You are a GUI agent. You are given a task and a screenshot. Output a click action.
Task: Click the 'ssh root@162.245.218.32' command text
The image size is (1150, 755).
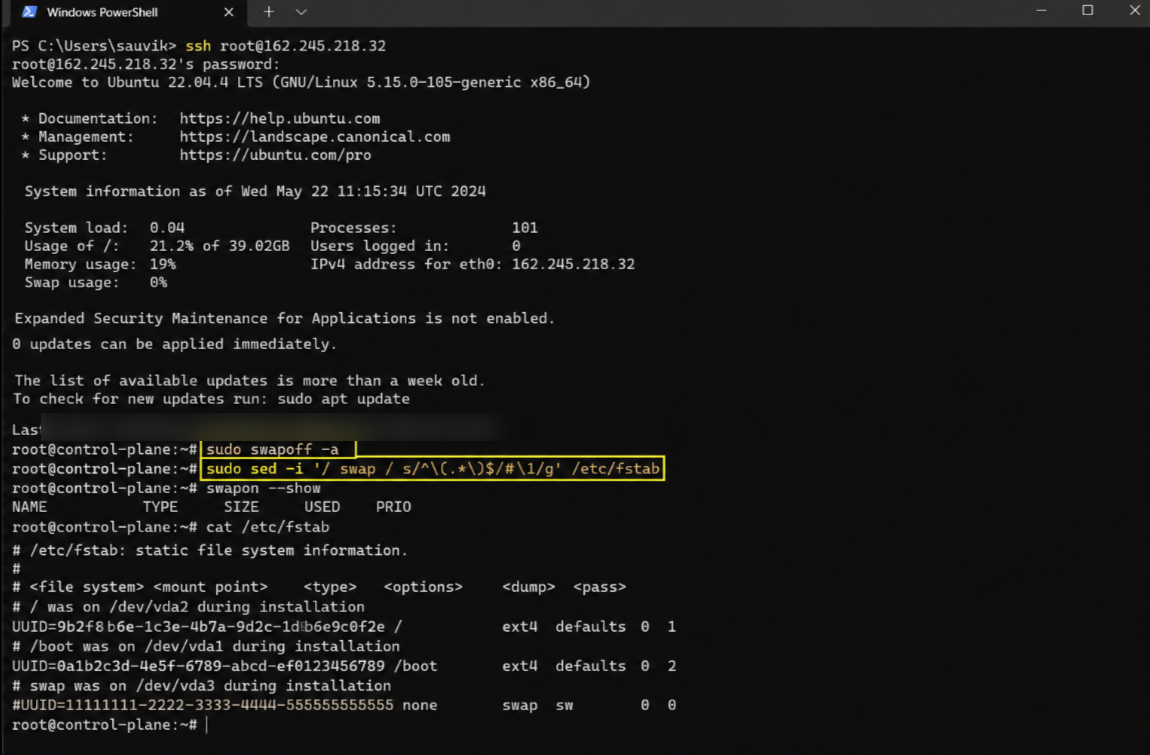tap(285, 45)
